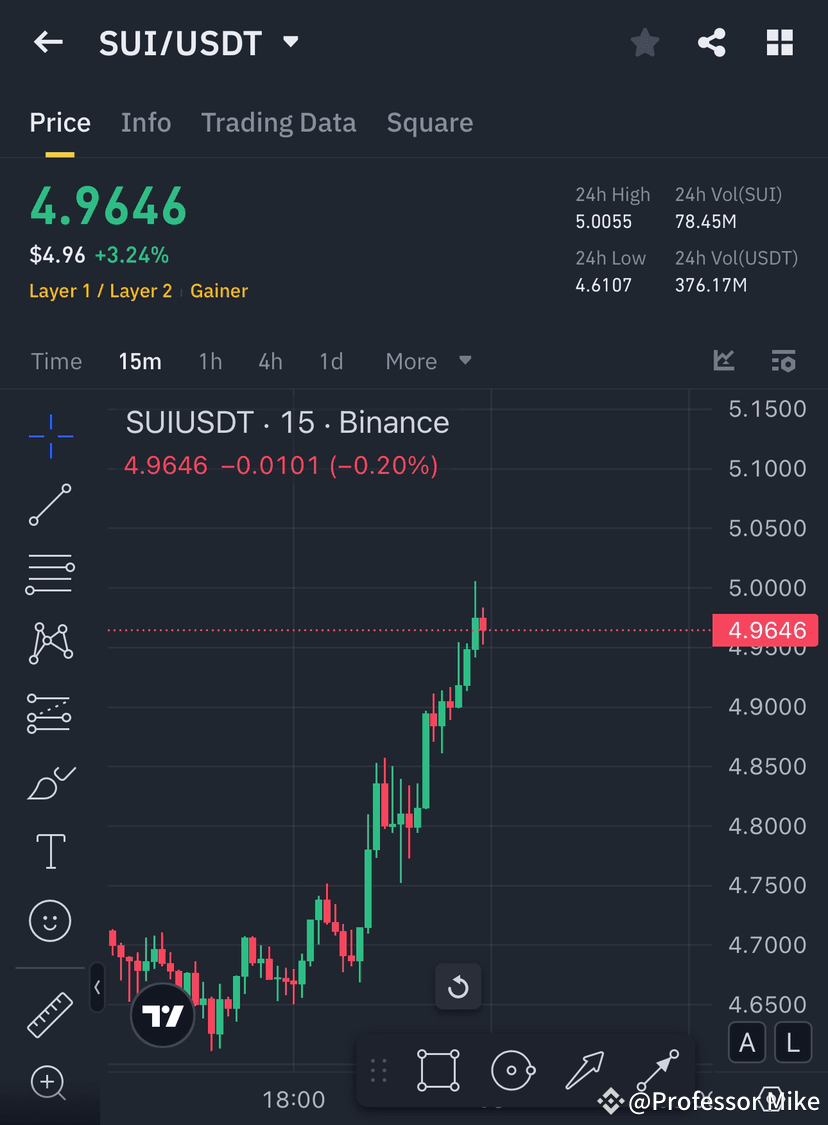Open the forecast drawing tool
Screen dimensions: 828x1125
(x=50, y=712)
